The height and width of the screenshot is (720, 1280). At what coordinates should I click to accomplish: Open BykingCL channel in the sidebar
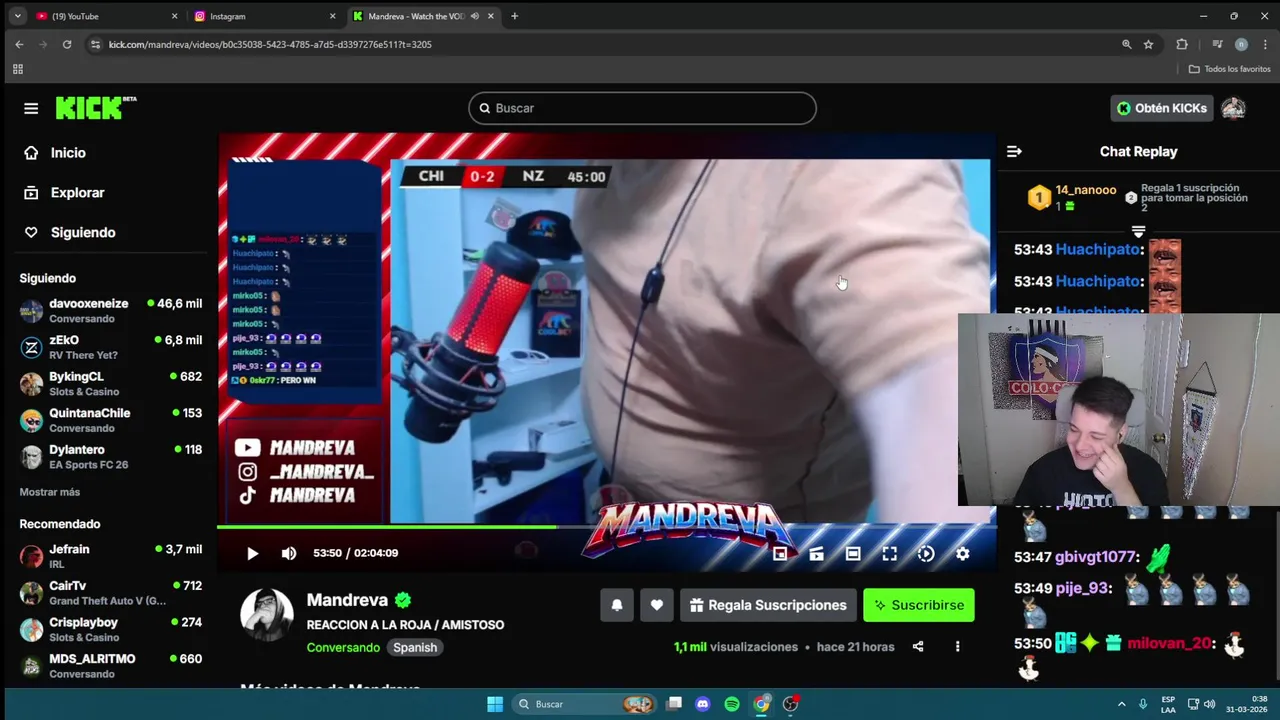(111, 383)
